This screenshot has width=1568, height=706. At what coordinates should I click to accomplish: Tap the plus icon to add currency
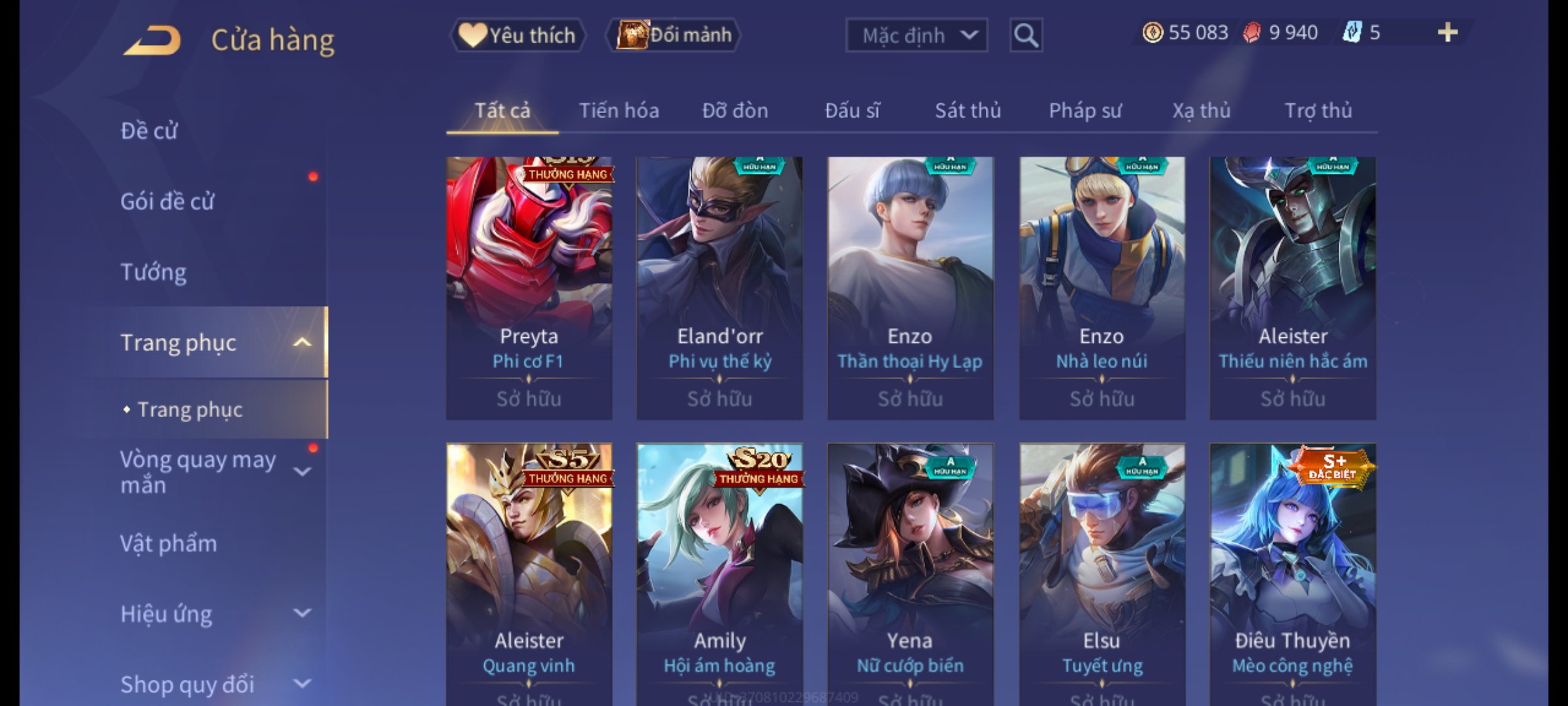(1448, 33)
